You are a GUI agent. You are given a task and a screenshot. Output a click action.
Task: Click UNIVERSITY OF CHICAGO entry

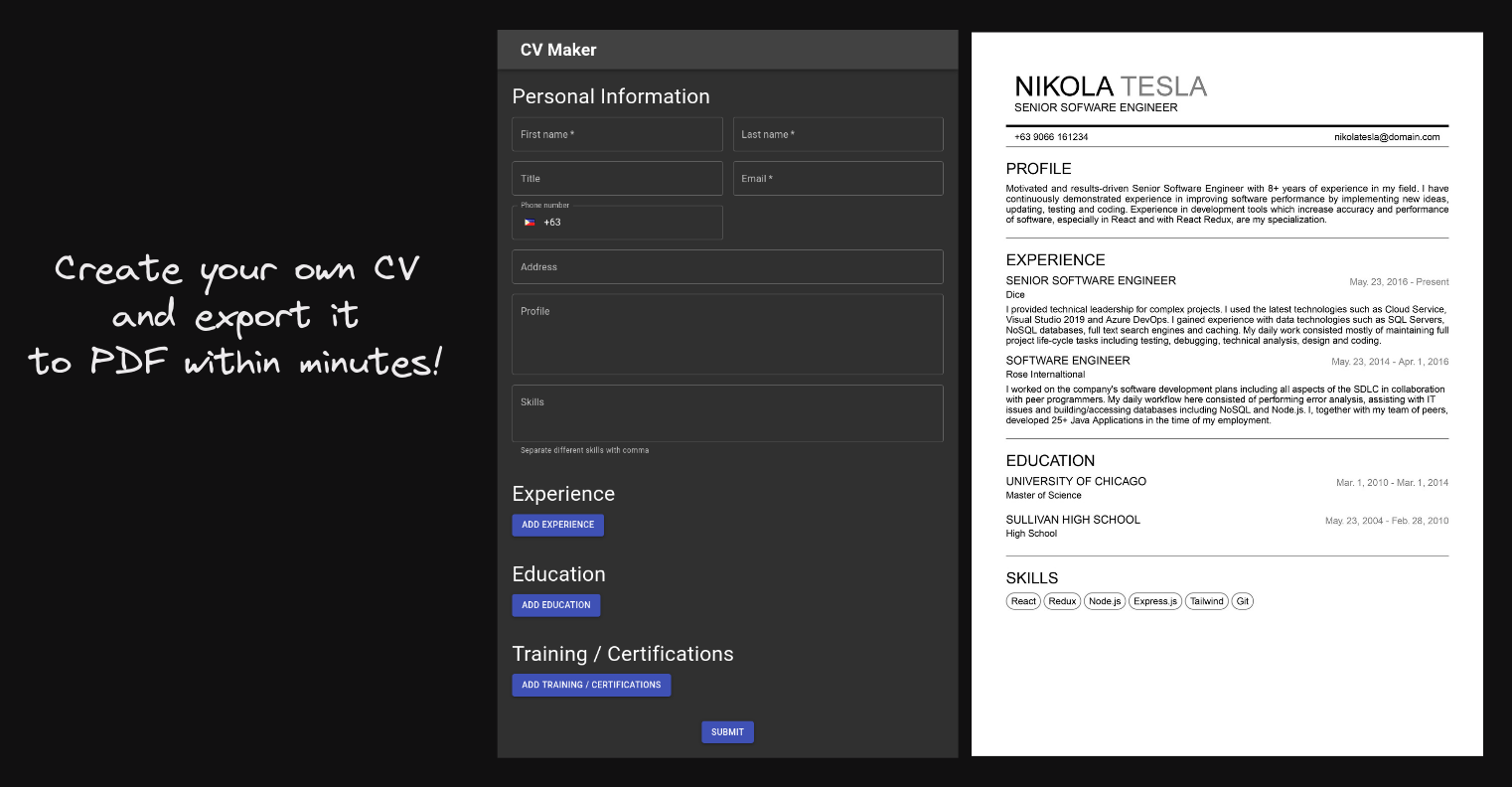click(1076, 481)
